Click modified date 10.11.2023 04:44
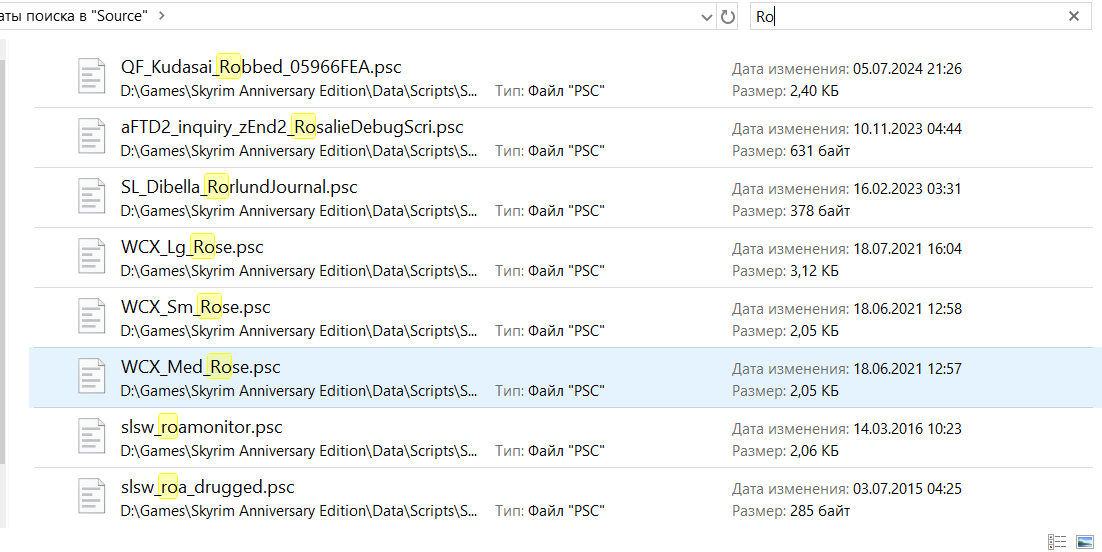 [x=907, y=129]
